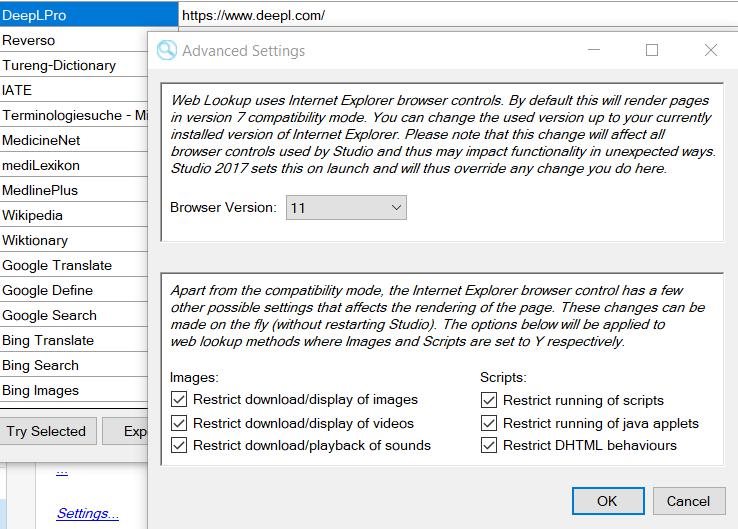Select Wiktionary in the list

point(74,240)
